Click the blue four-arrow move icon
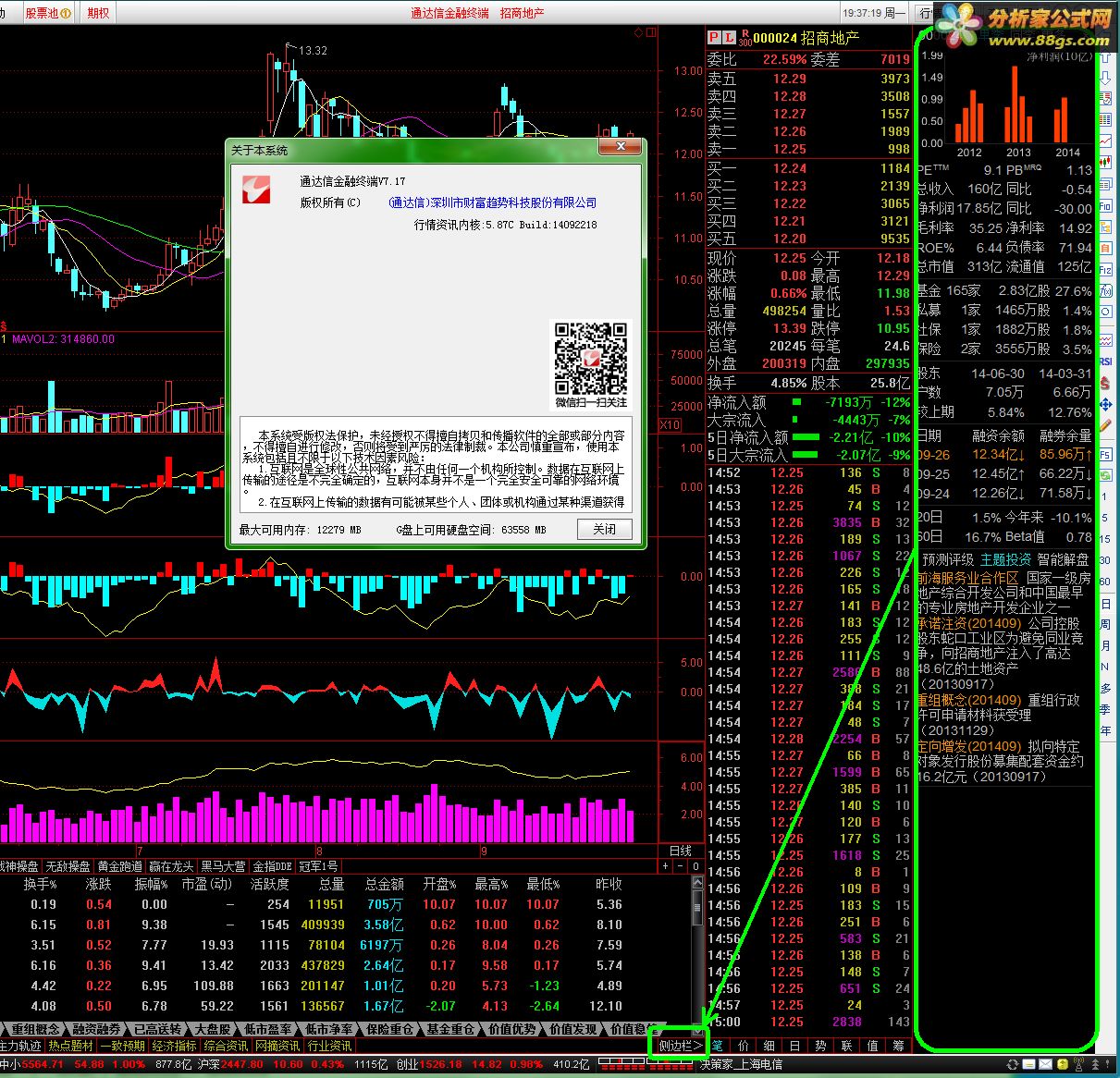 point(1105,405)
